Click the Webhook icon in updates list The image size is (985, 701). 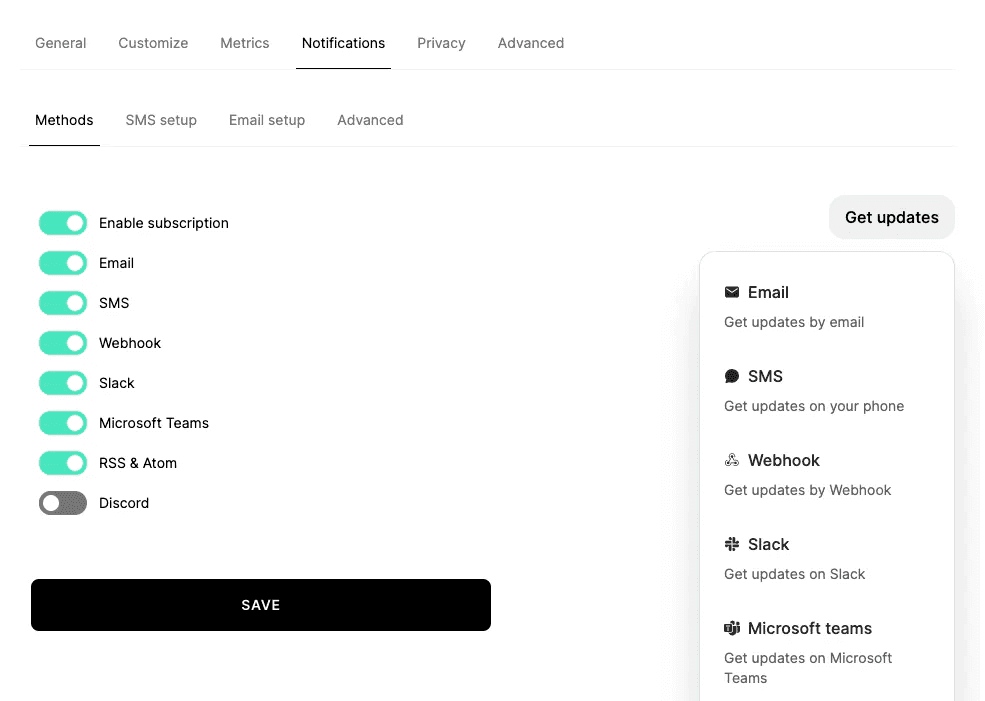point(732,461)
